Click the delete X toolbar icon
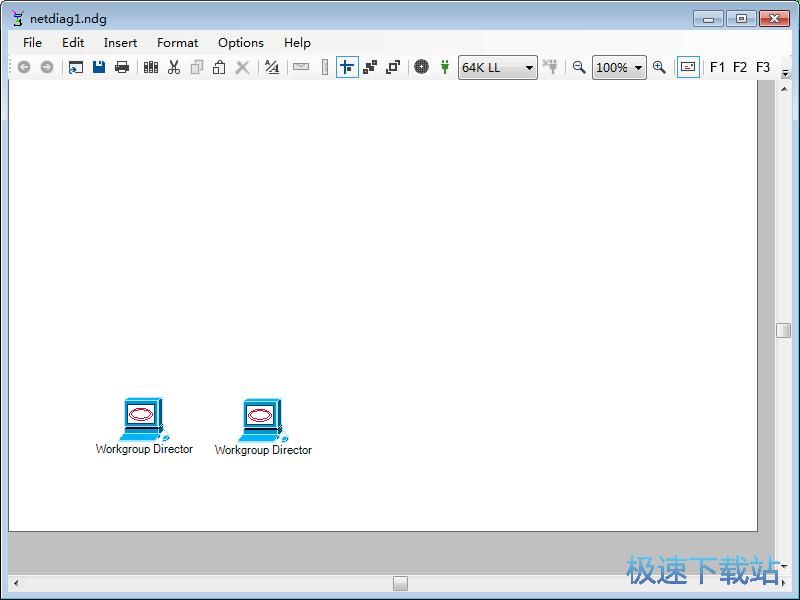 pyautogui.click(x=243, y=67)
